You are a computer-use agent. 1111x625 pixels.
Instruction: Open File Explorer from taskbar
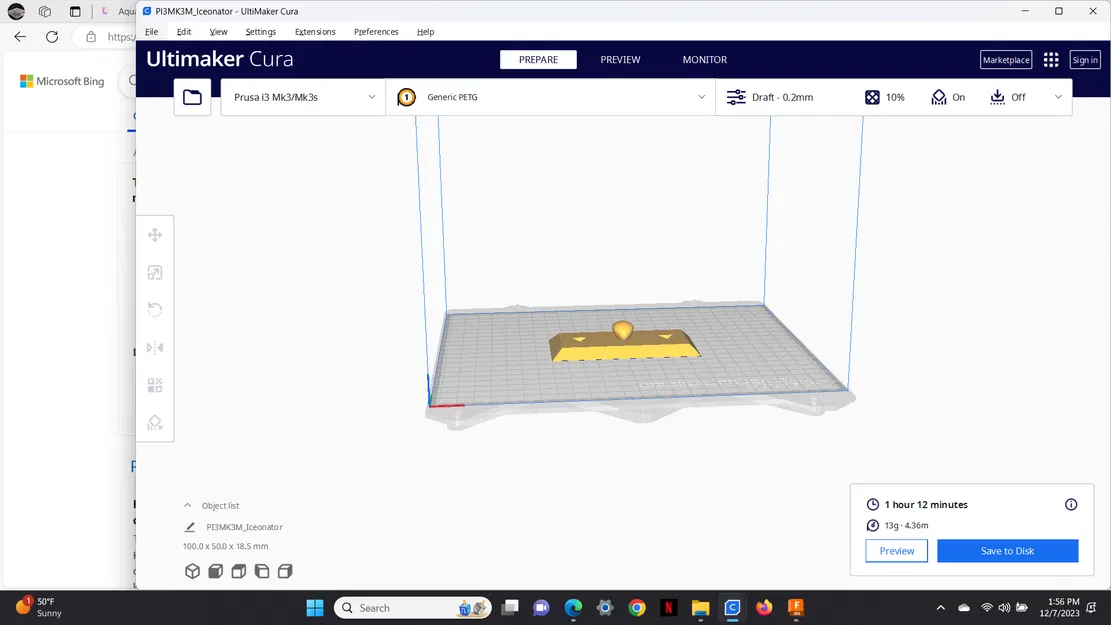(700, 608)
